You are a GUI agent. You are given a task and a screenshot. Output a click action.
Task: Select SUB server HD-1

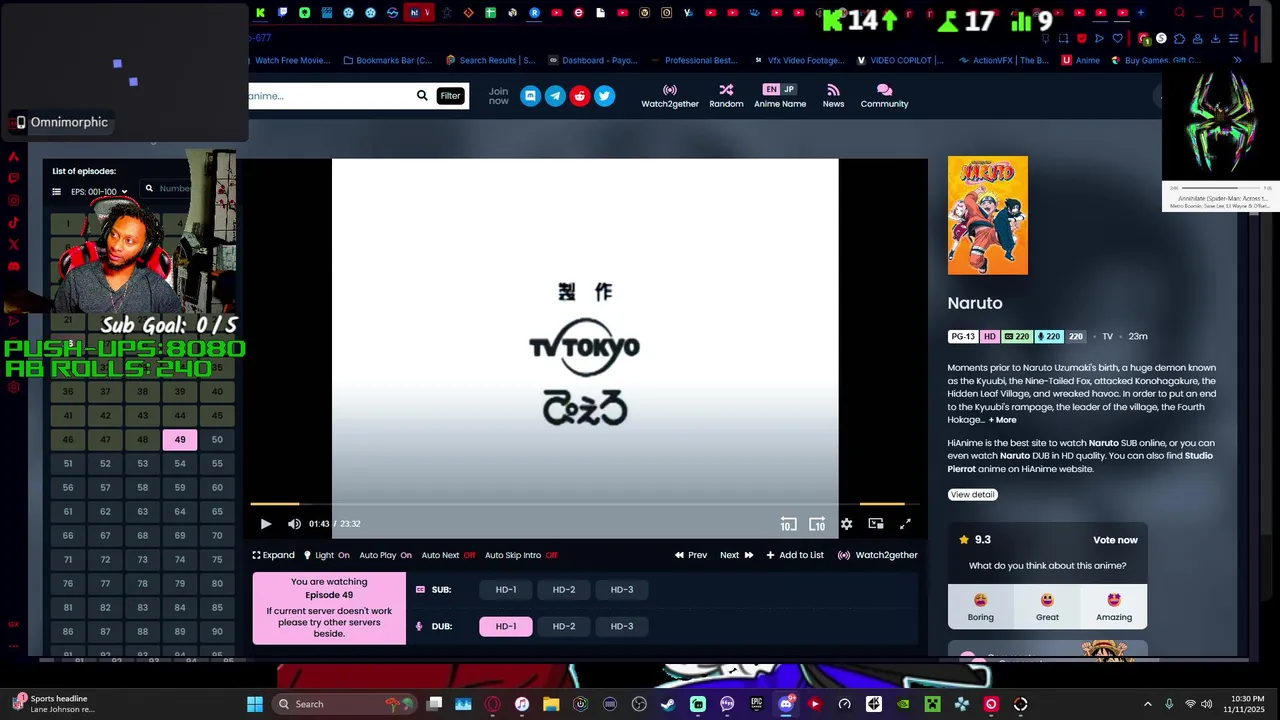click(x=506, y=590)
